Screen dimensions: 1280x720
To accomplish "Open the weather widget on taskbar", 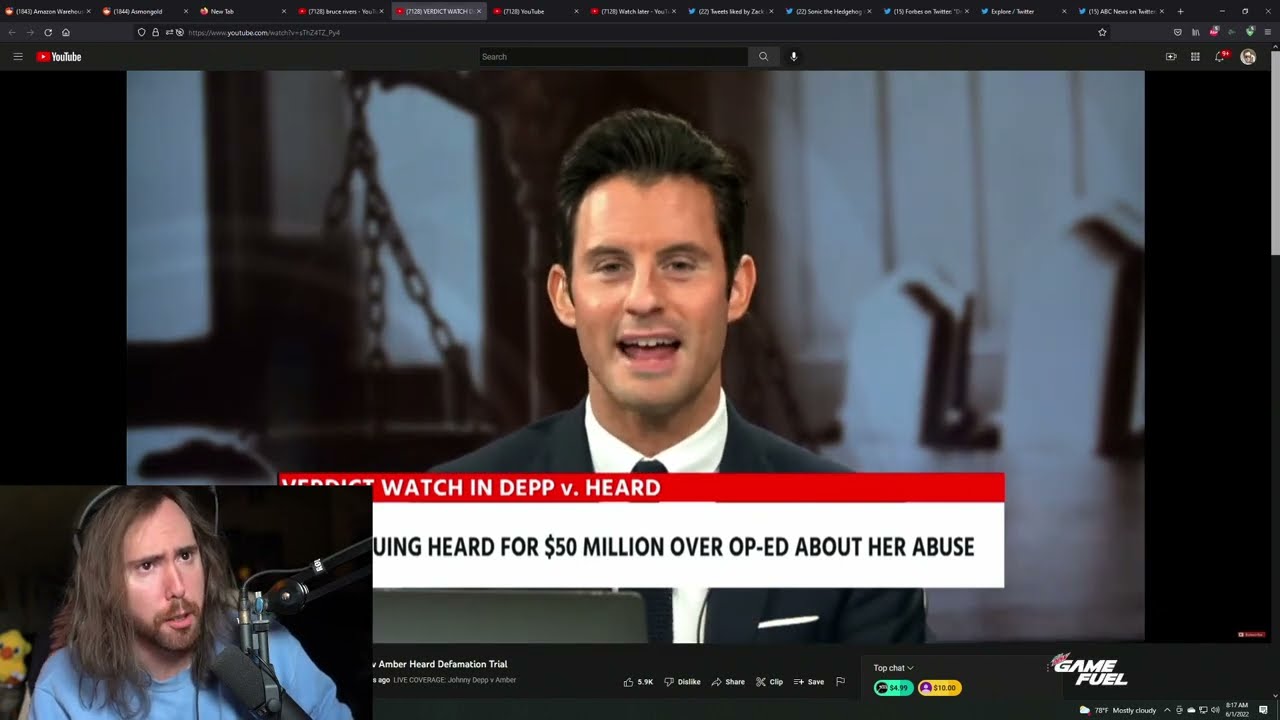I will [x=1118, y=710].
